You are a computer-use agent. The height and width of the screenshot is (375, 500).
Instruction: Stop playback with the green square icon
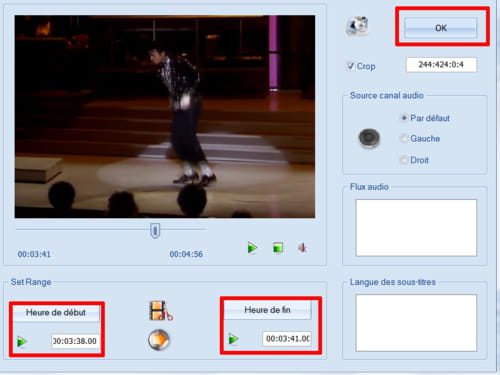click(x=278, y=248)
